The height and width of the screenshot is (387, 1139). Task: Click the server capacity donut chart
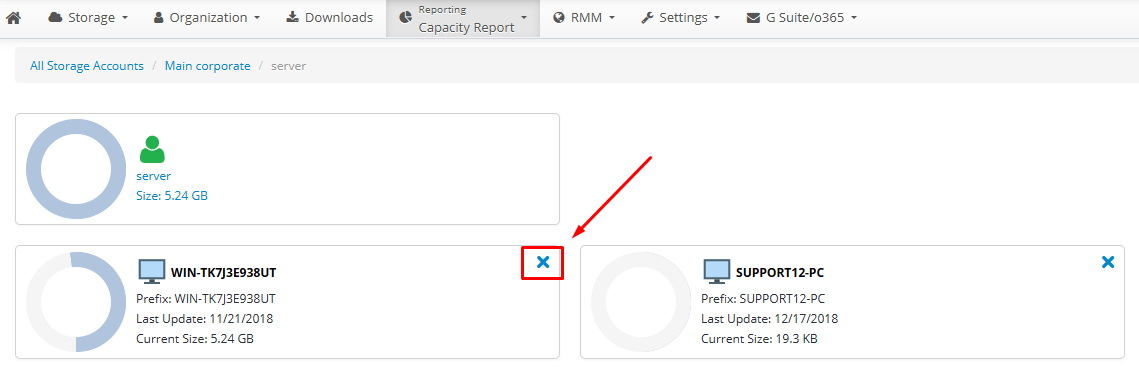(76, 168)
